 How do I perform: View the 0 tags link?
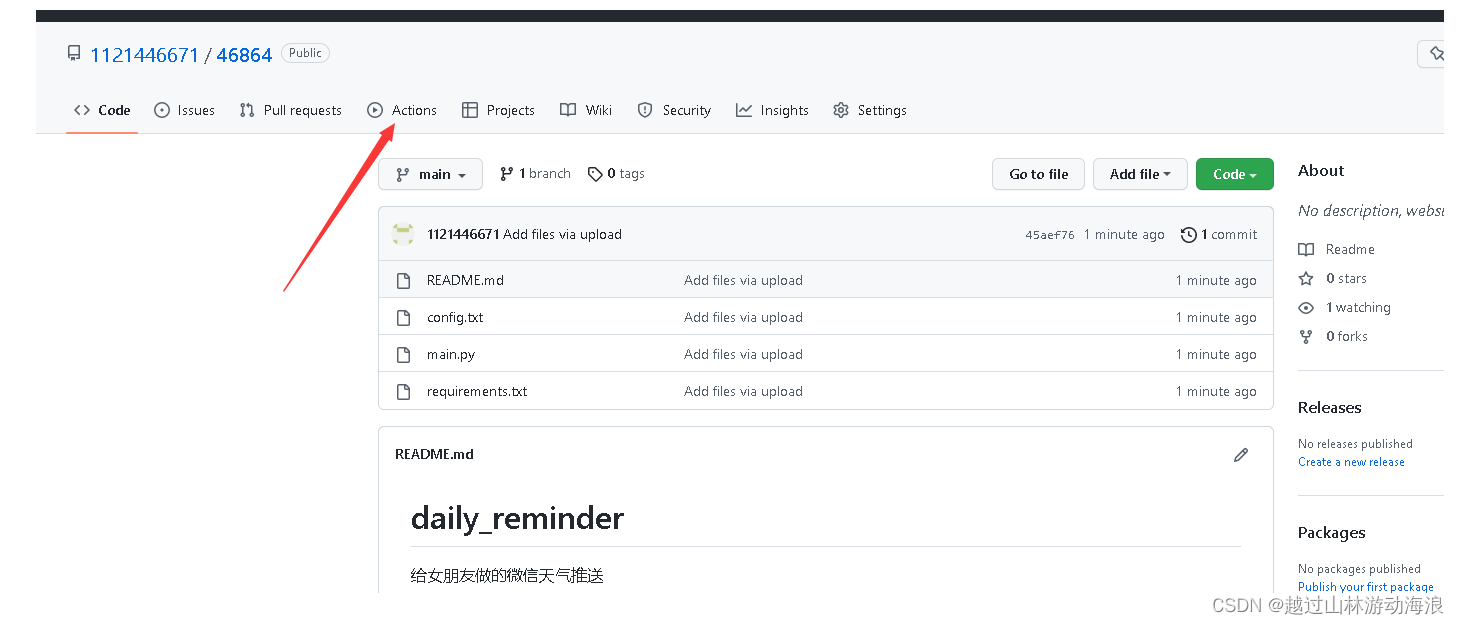[x=616, y=174]
